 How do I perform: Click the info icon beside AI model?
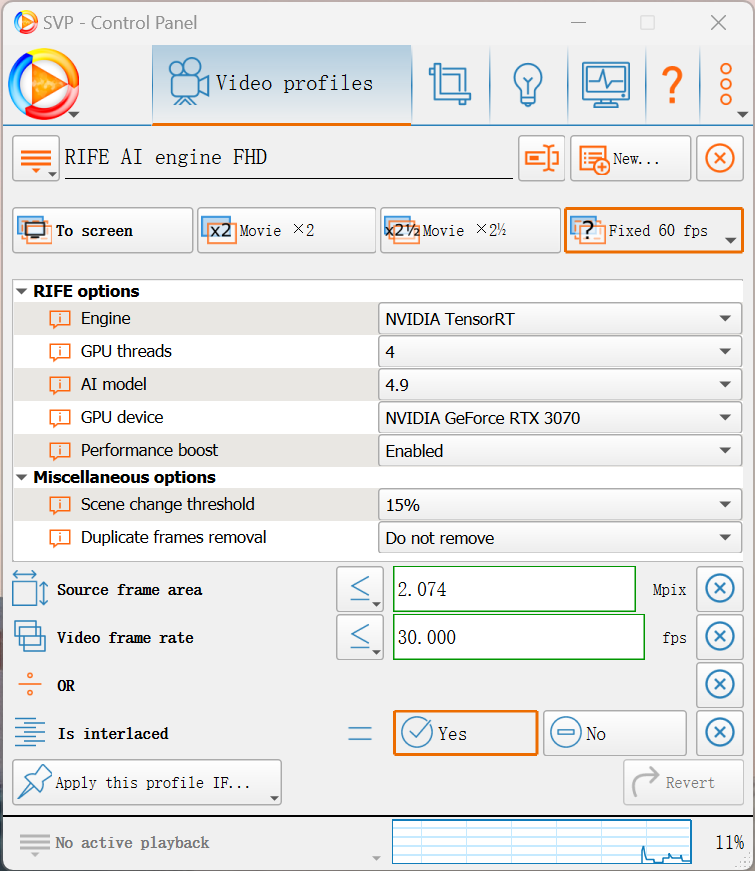click(x=60, y=385)
